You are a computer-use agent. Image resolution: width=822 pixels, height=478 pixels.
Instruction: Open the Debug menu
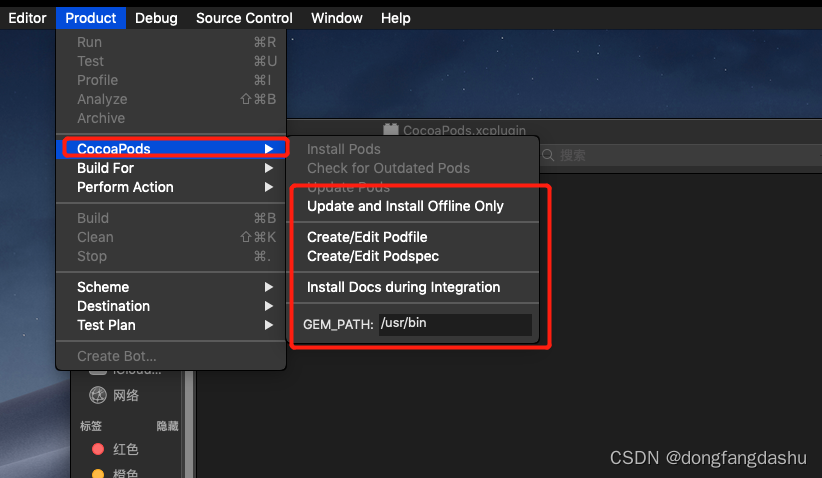point(156,18)
